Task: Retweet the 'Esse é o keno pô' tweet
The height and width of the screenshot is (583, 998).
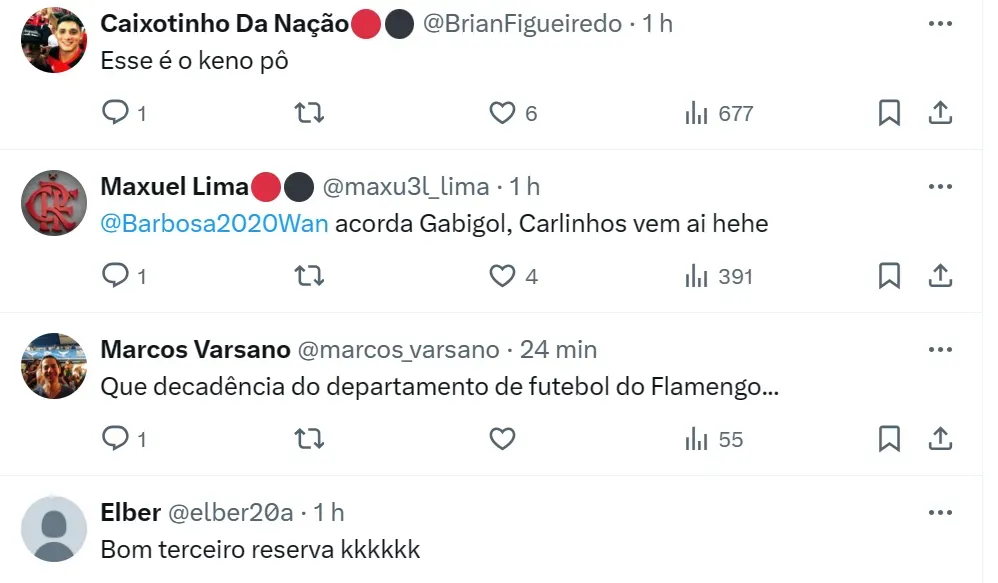Action: [310, 113]
